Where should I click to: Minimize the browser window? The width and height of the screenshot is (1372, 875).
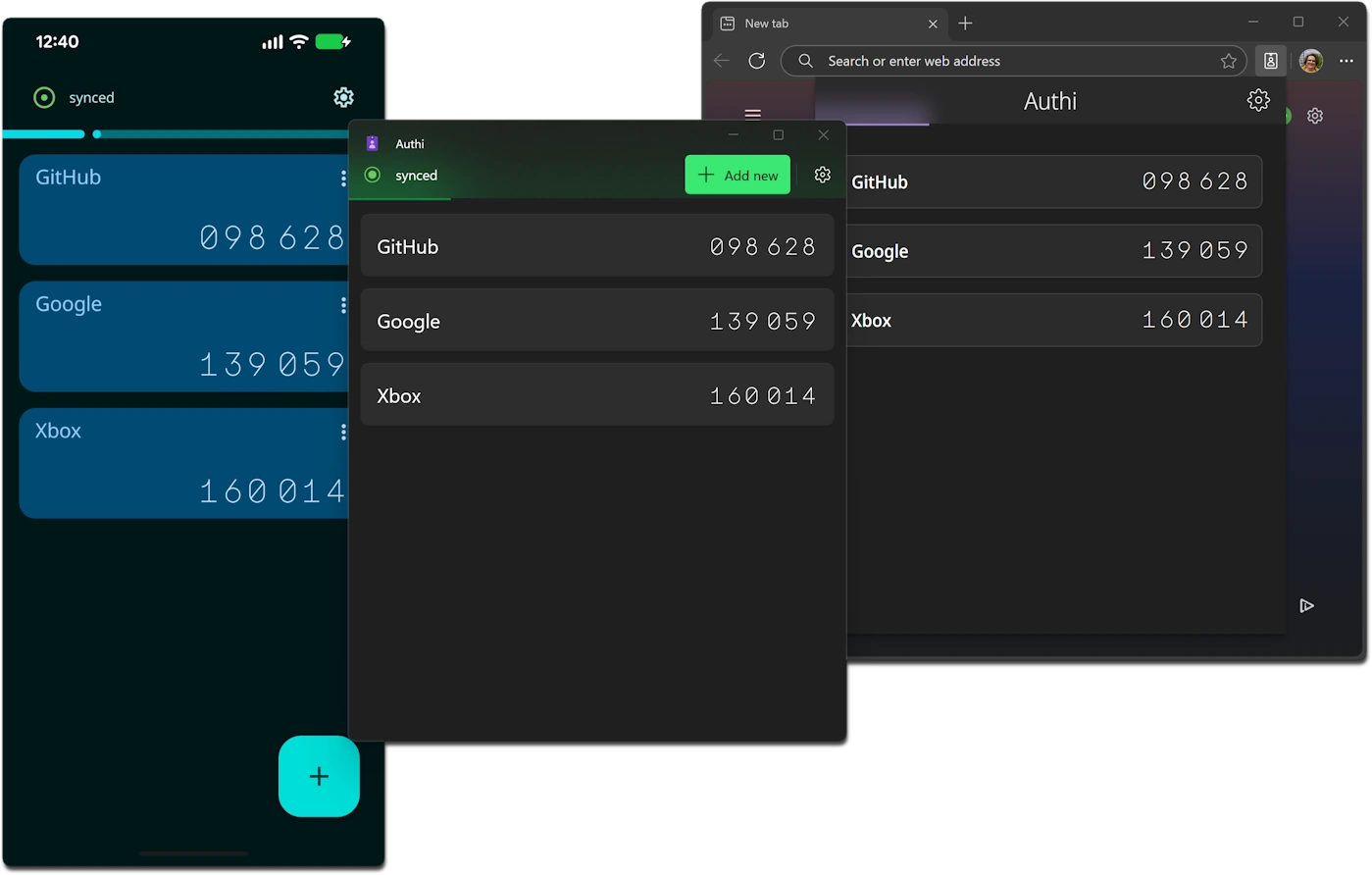click(x=1253, y=22)
